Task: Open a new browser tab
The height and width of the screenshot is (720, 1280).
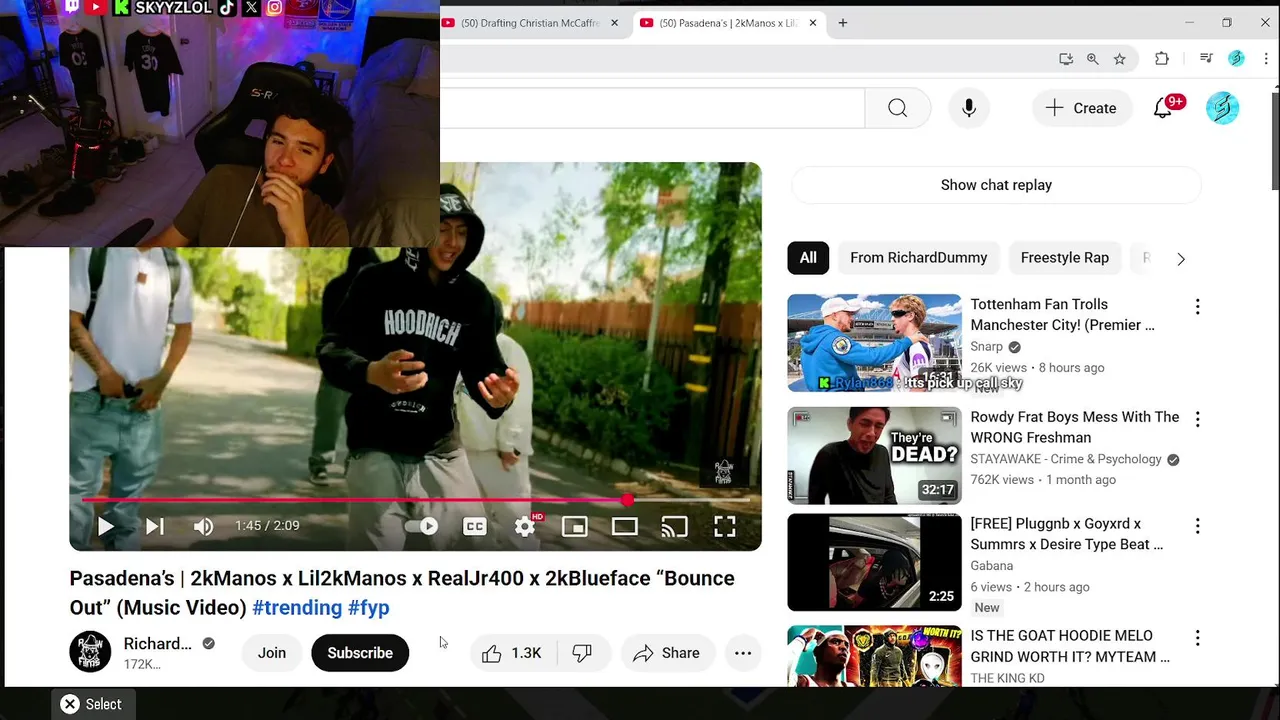Action: click(x=843, y=23)
